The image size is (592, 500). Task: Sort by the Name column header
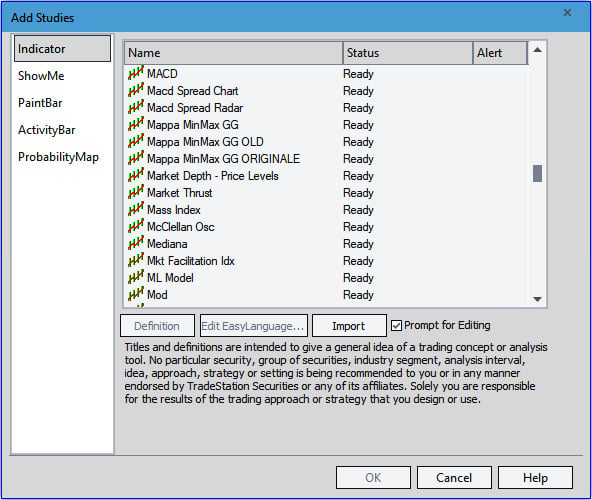233,53
